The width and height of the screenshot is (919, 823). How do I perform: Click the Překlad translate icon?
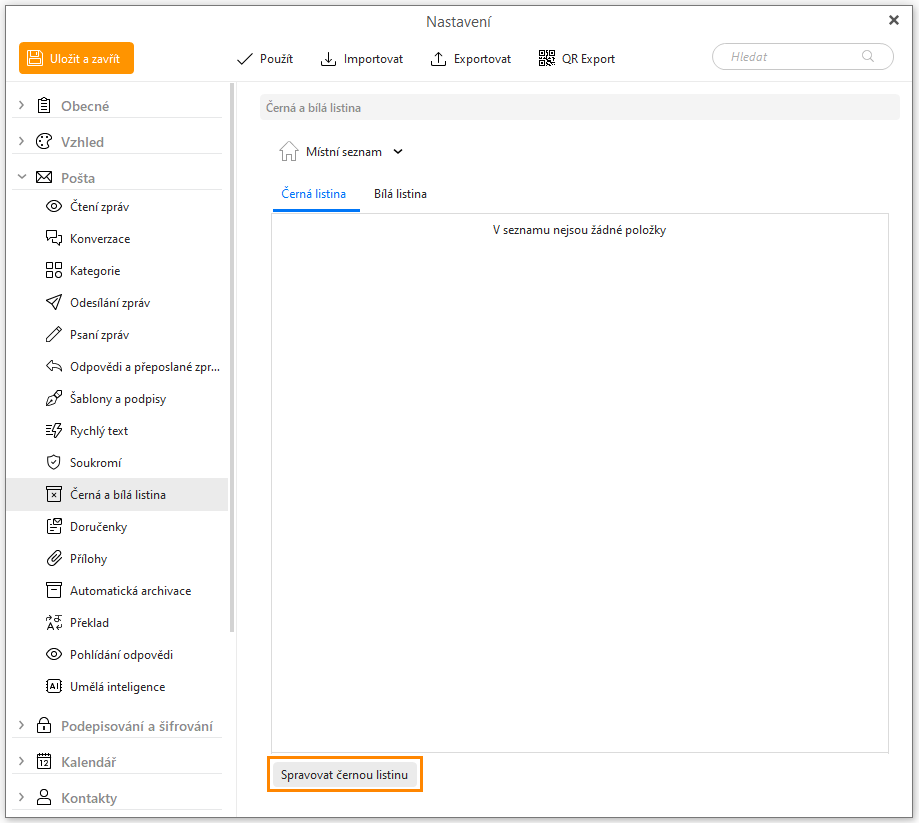[x=54, y=622]
